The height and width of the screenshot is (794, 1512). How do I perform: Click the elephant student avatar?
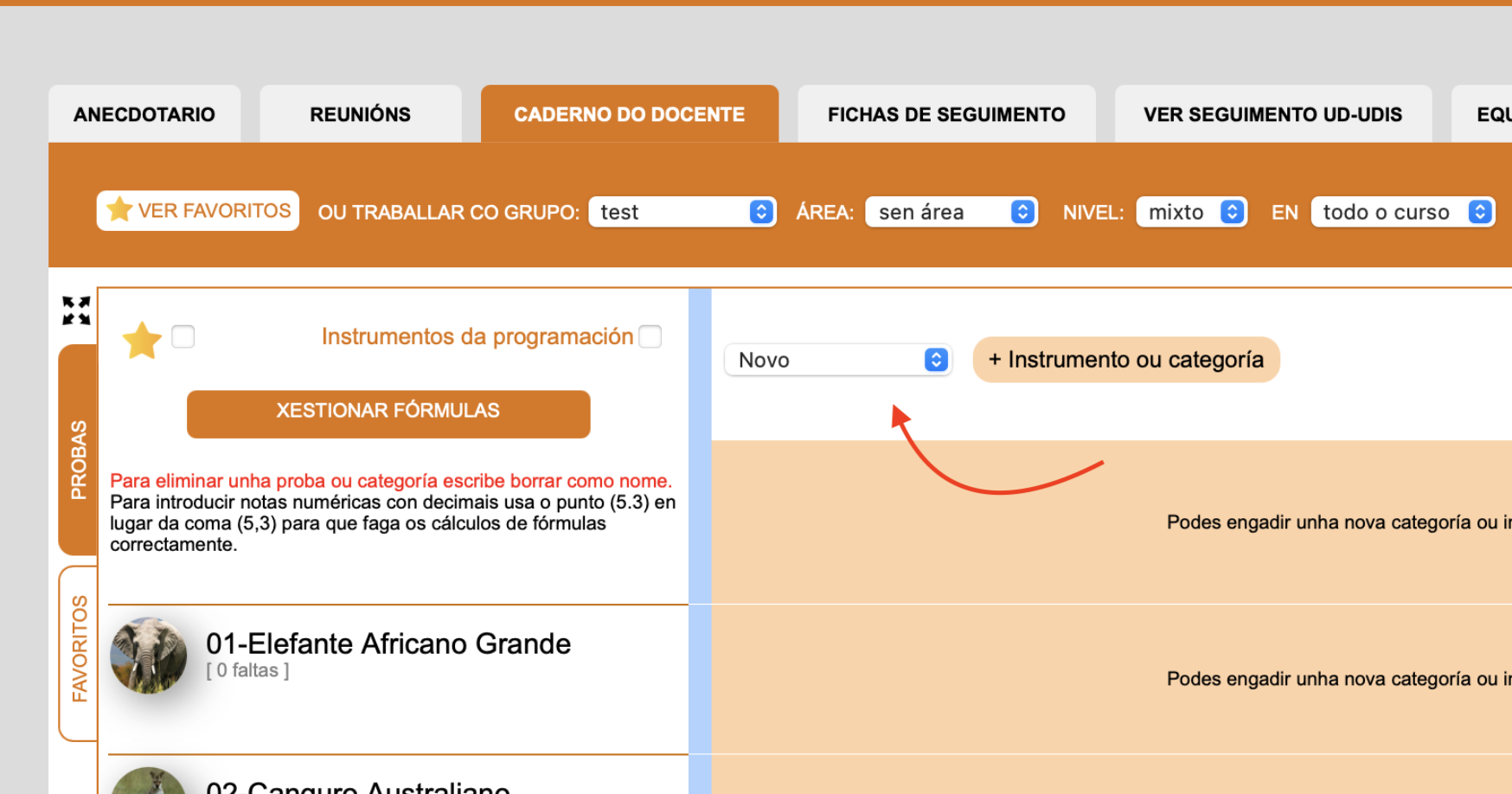[x=149, y=655]
